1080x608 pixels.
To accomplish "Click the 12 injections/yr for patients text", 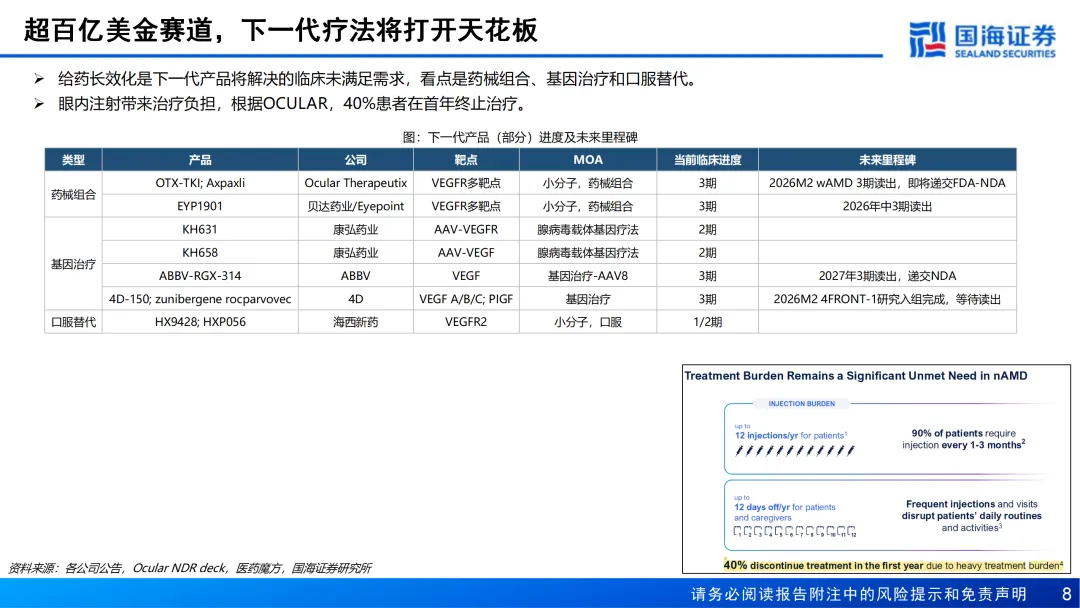I will click(791, 435).
